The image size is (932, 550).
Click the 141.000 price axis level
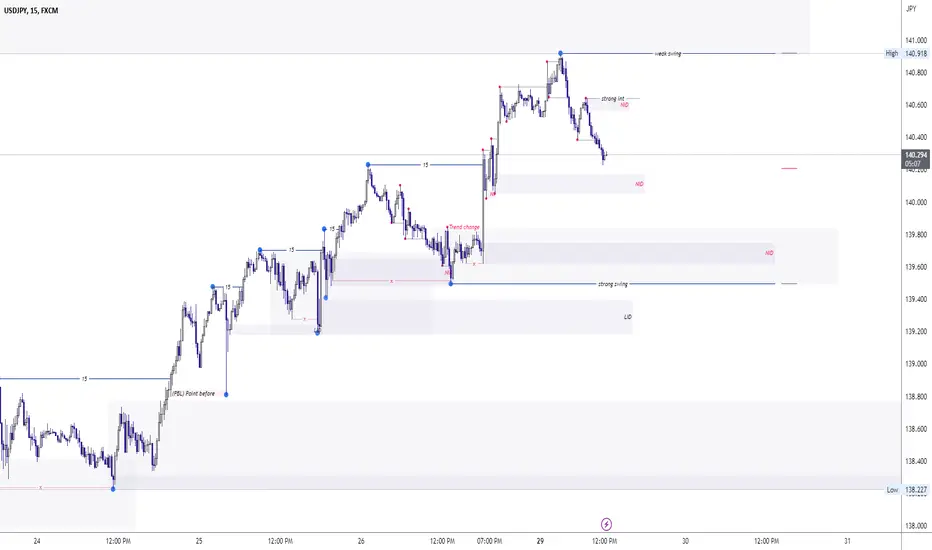915,39
